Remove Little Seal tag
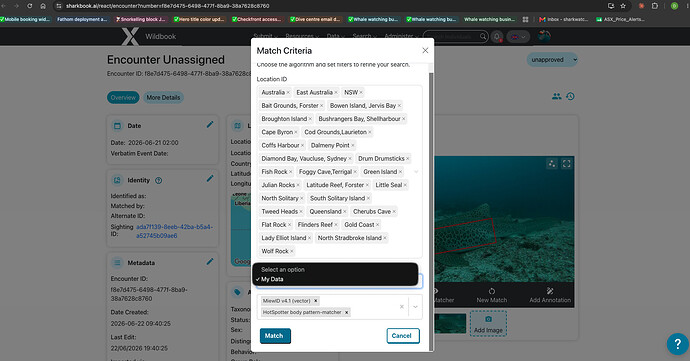This screenshot has width=690, height=361. [x=405, y=185]
